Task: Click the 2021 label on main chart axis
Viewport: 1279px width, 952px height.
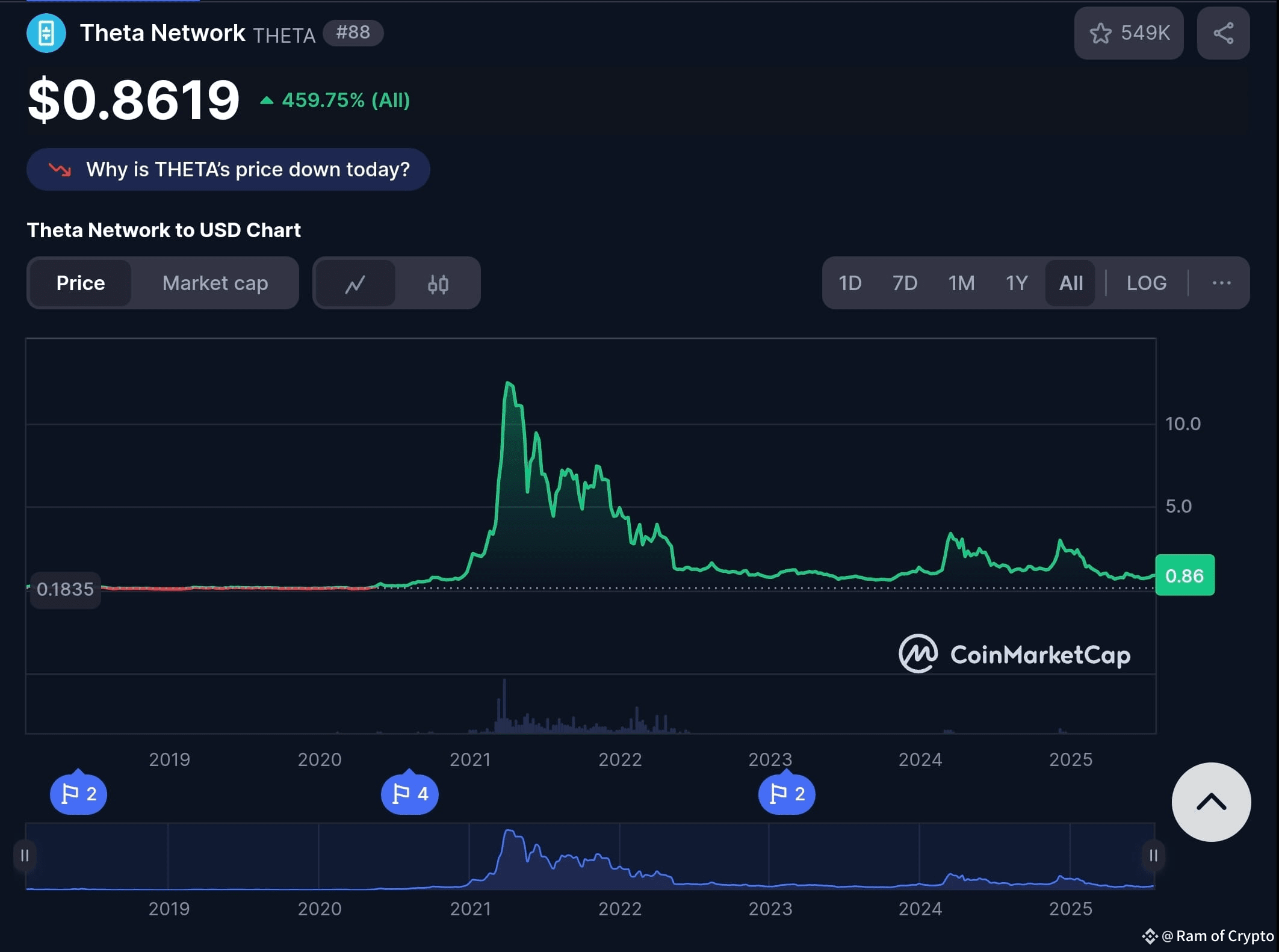Action: click(470, 759)
